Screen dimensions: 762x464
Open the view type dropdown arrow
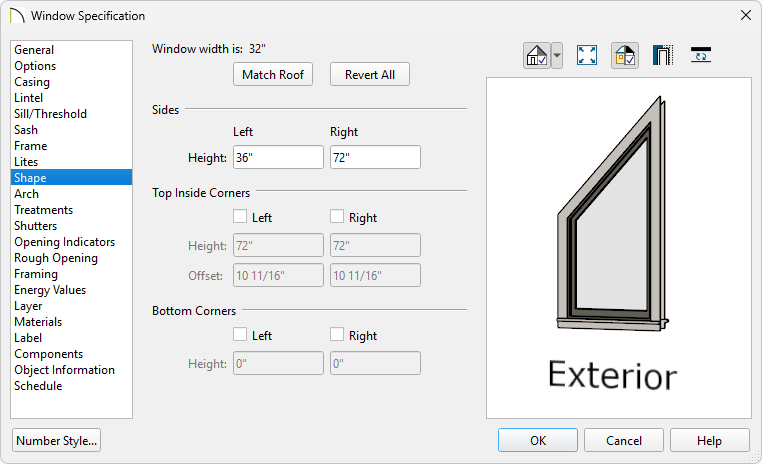[x=557, y=55]
